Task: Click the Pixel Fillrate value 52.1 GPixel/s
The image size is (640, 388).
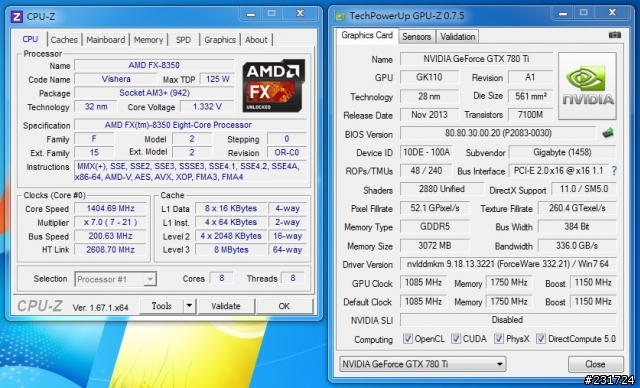Action: [x=435, y=208]
